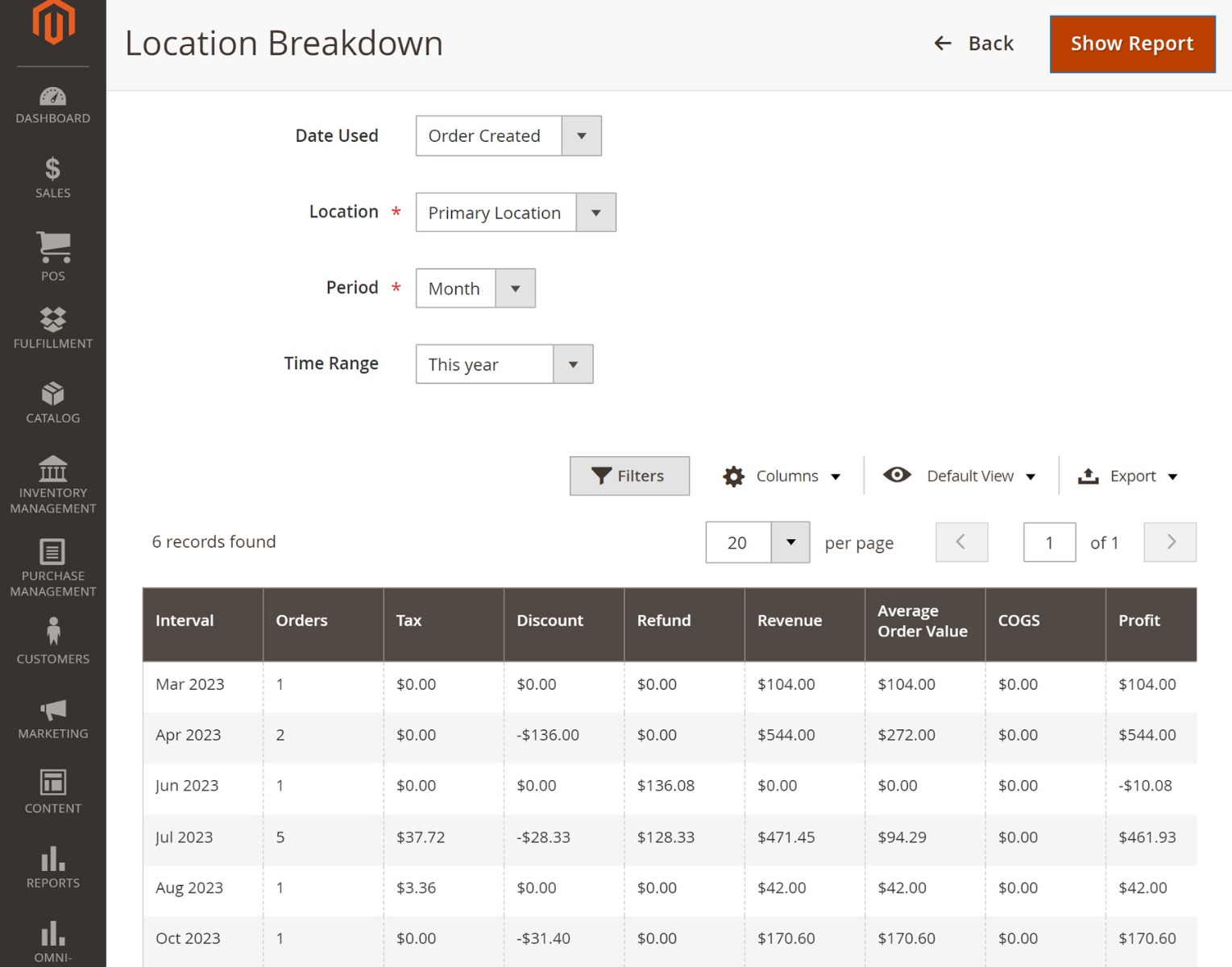This screenshot has width=1232, height=967.
Task: Open the Filters panel
Action: tap(629, 475)
